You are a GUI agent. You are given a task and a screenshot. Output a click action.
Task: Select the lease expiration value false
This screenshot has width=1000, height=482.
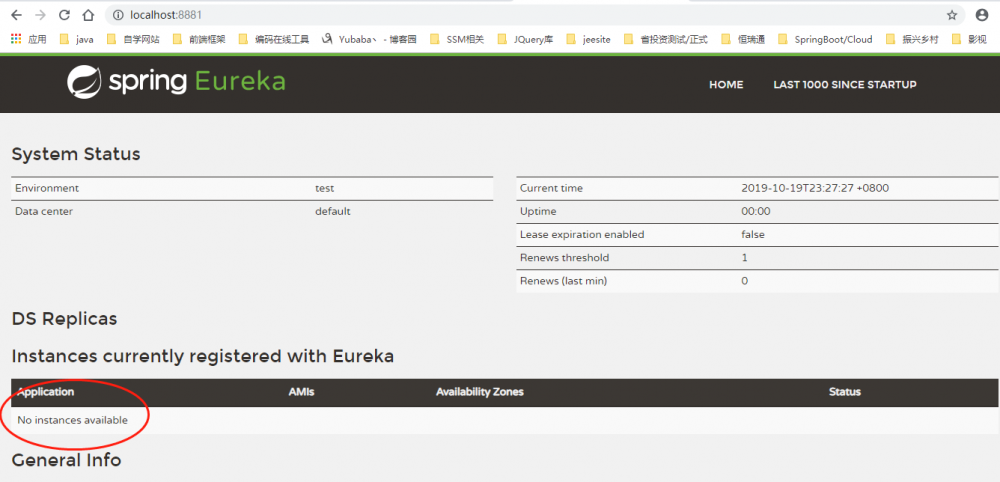coord(753,235)
